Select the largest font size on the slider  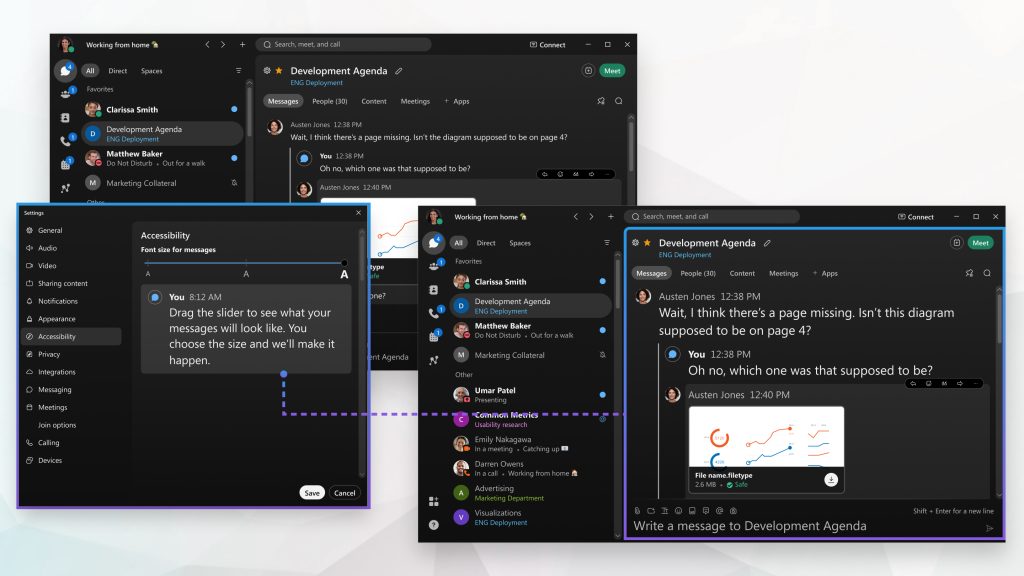[345, 262]
